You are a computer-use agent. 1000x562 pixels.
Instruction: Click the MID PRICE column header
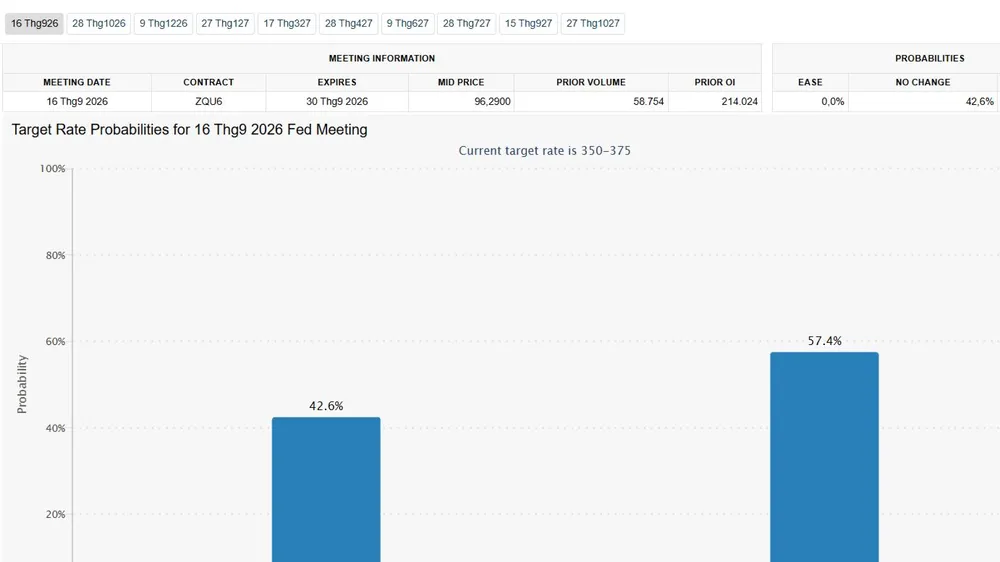coord(461,82)
